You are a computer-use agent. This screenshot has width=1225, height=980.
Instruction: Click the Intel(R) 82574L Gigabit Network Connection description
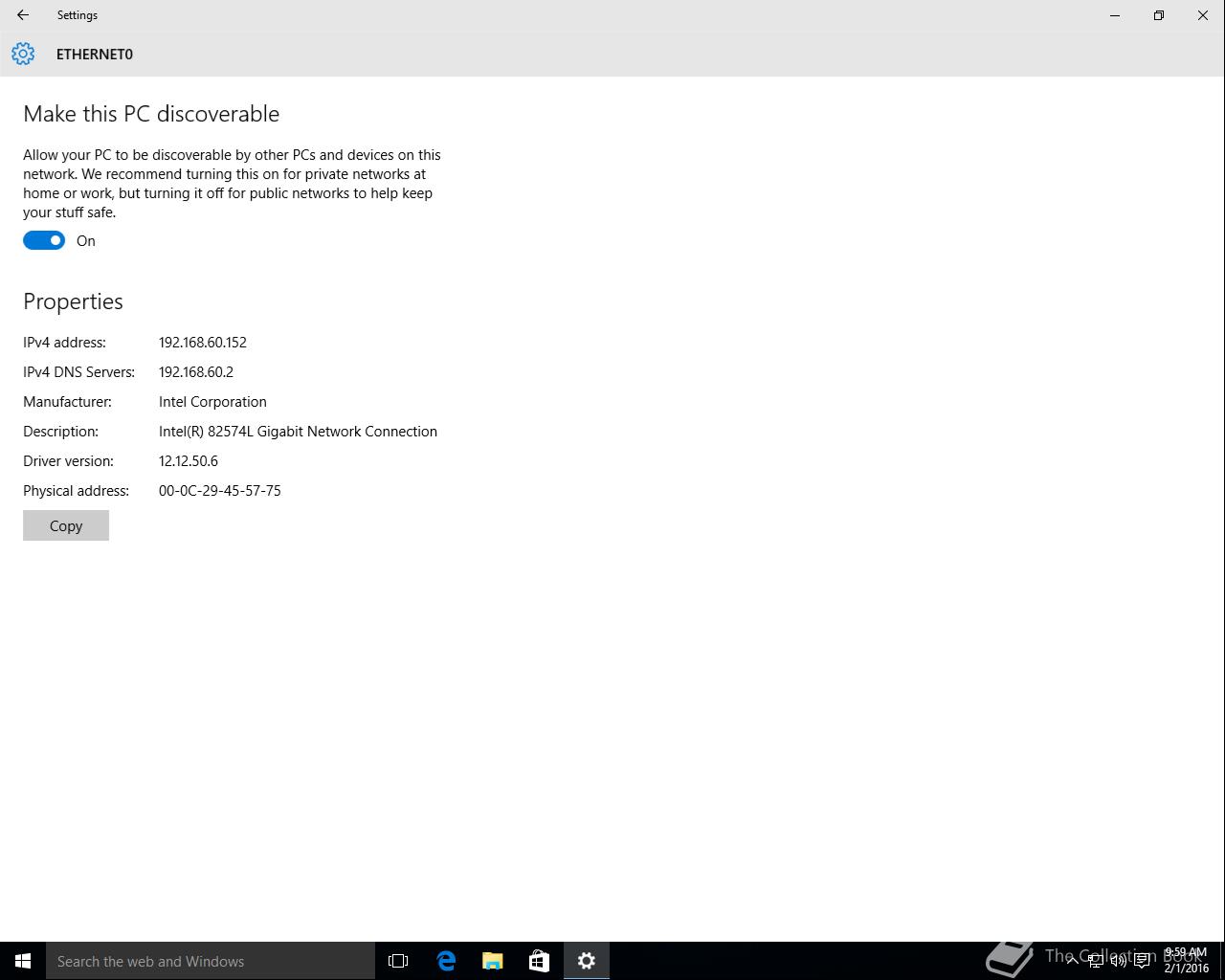[298, 432]
